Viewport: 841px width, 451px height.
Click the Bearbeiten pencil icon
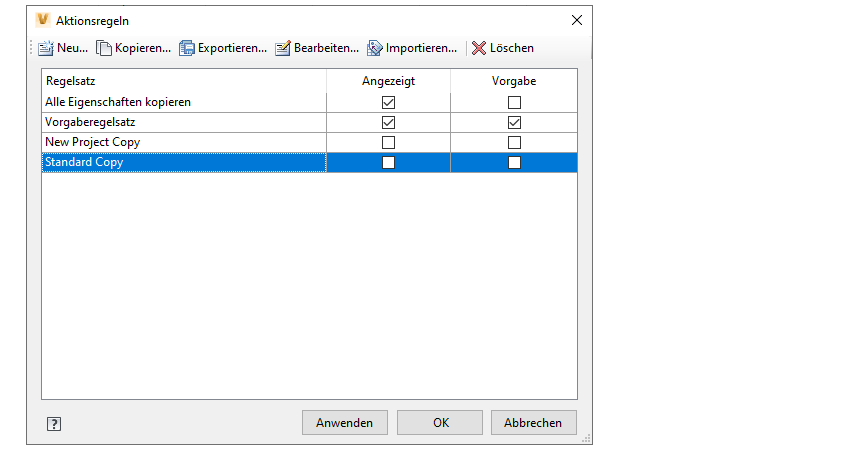283,48
